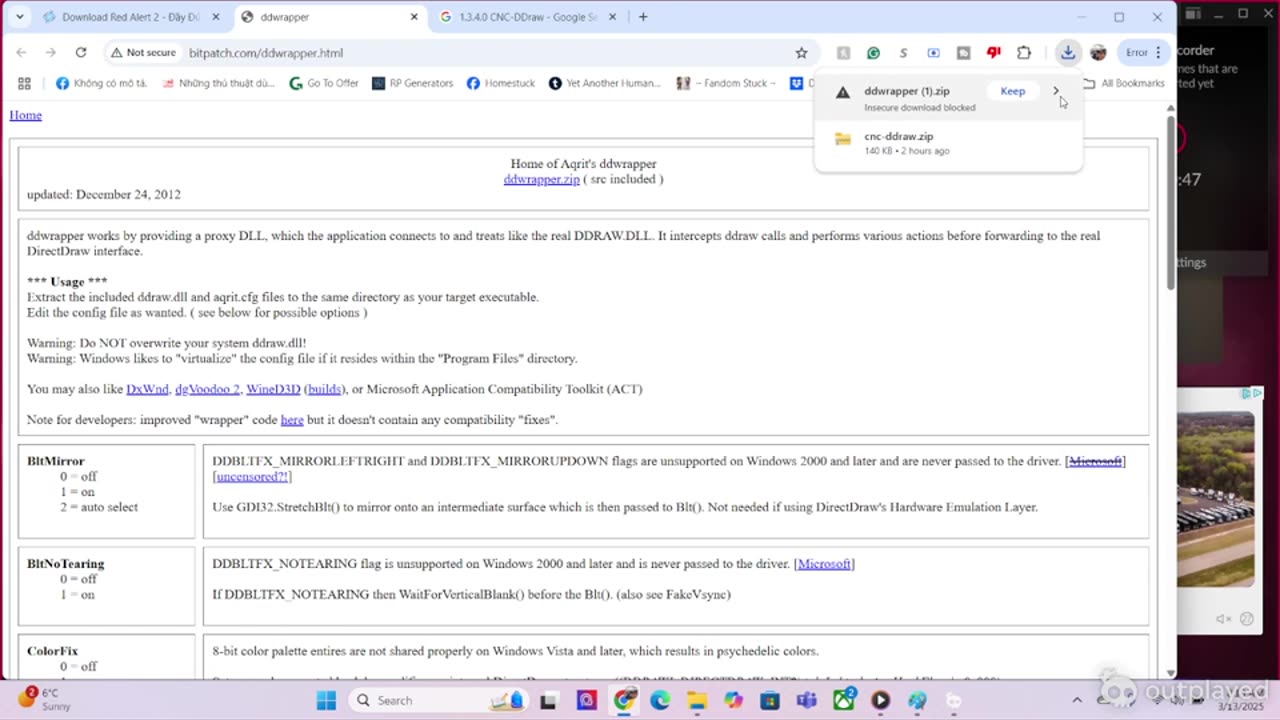The width and height of the screenshot is (1280, 720).
Task: Click the warning icon beside ddwrapper (1).zip
Action: 843,92
